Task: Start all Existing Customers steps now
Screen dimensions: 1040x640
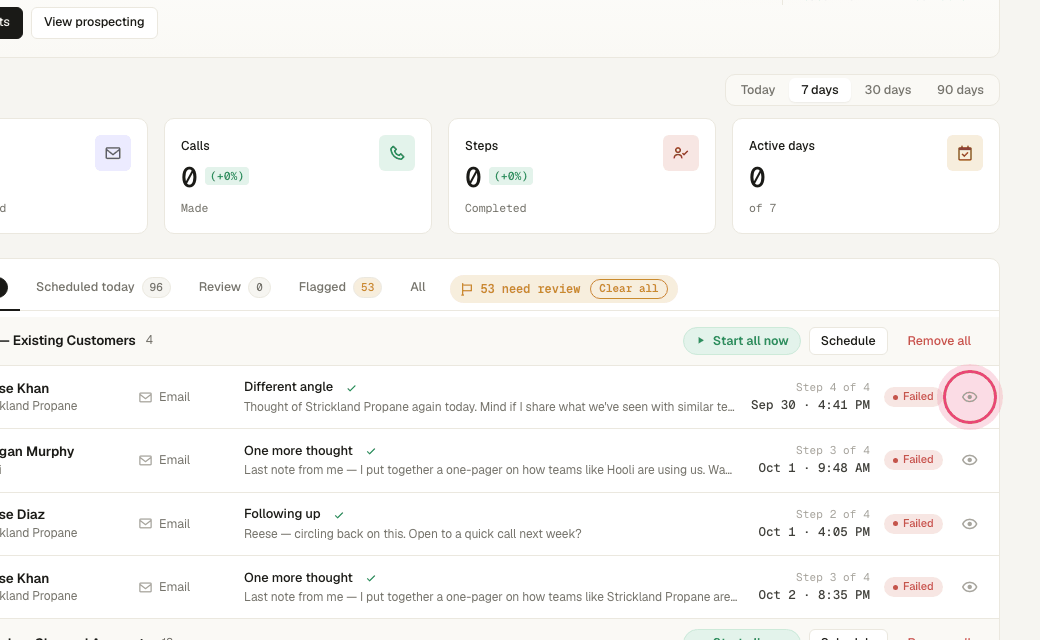Action: coord(742,341)
